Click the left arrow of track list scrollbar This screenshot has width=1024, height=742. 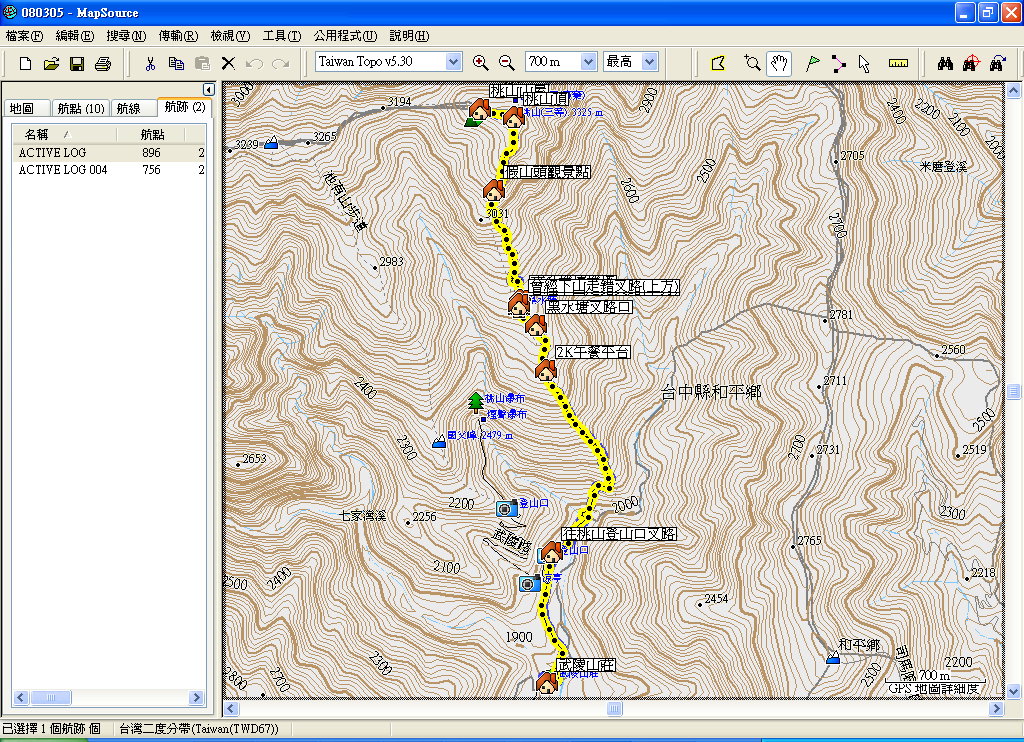20,698
